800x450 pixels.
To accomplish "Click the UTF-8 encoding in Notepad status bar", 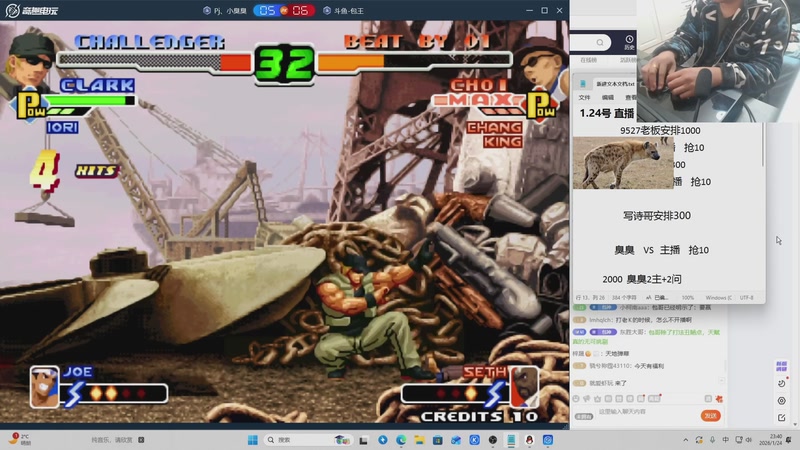I will point(746,297).
